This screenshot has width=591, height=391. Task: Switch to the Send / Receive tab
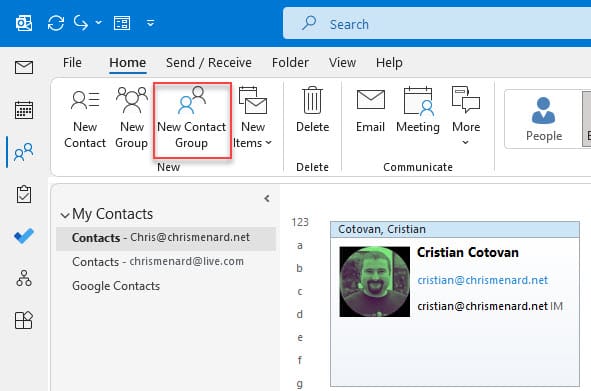(209, 63)
